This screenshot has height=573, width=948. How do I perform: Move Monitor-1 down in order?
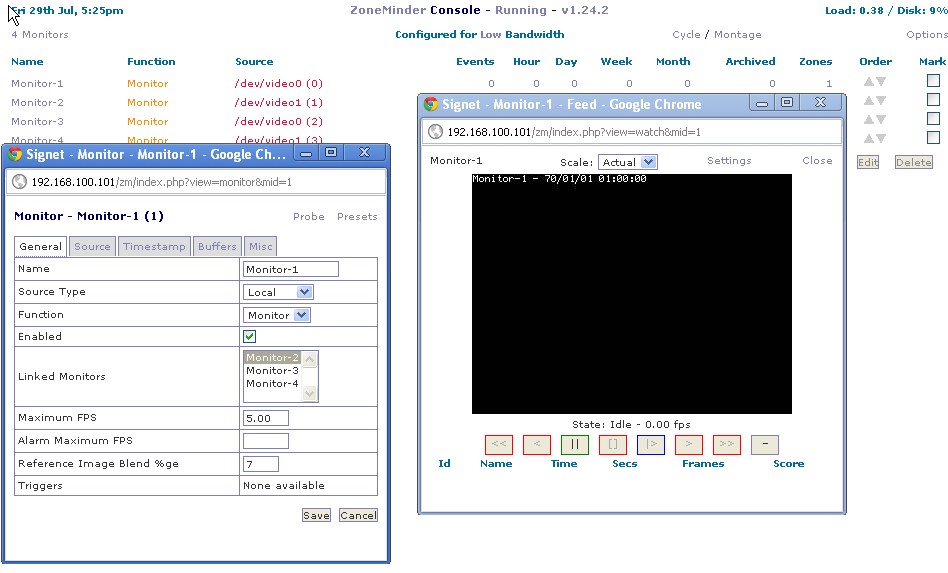click(881, 81)
